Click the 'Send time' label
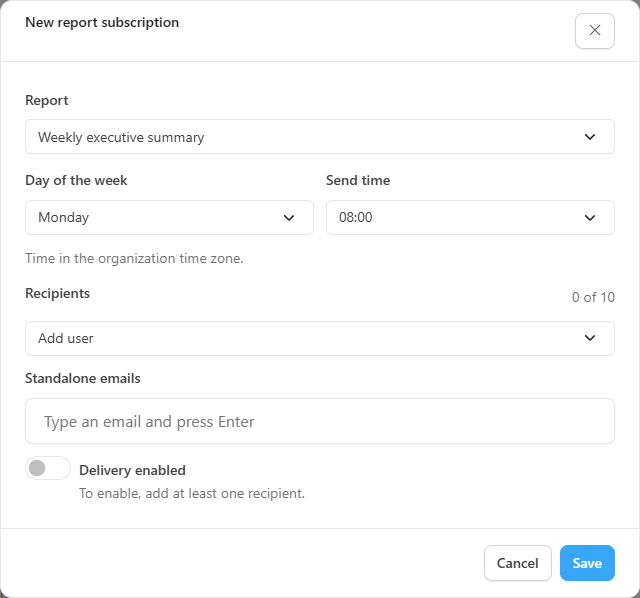640x598 pixels. coord(358,180)
